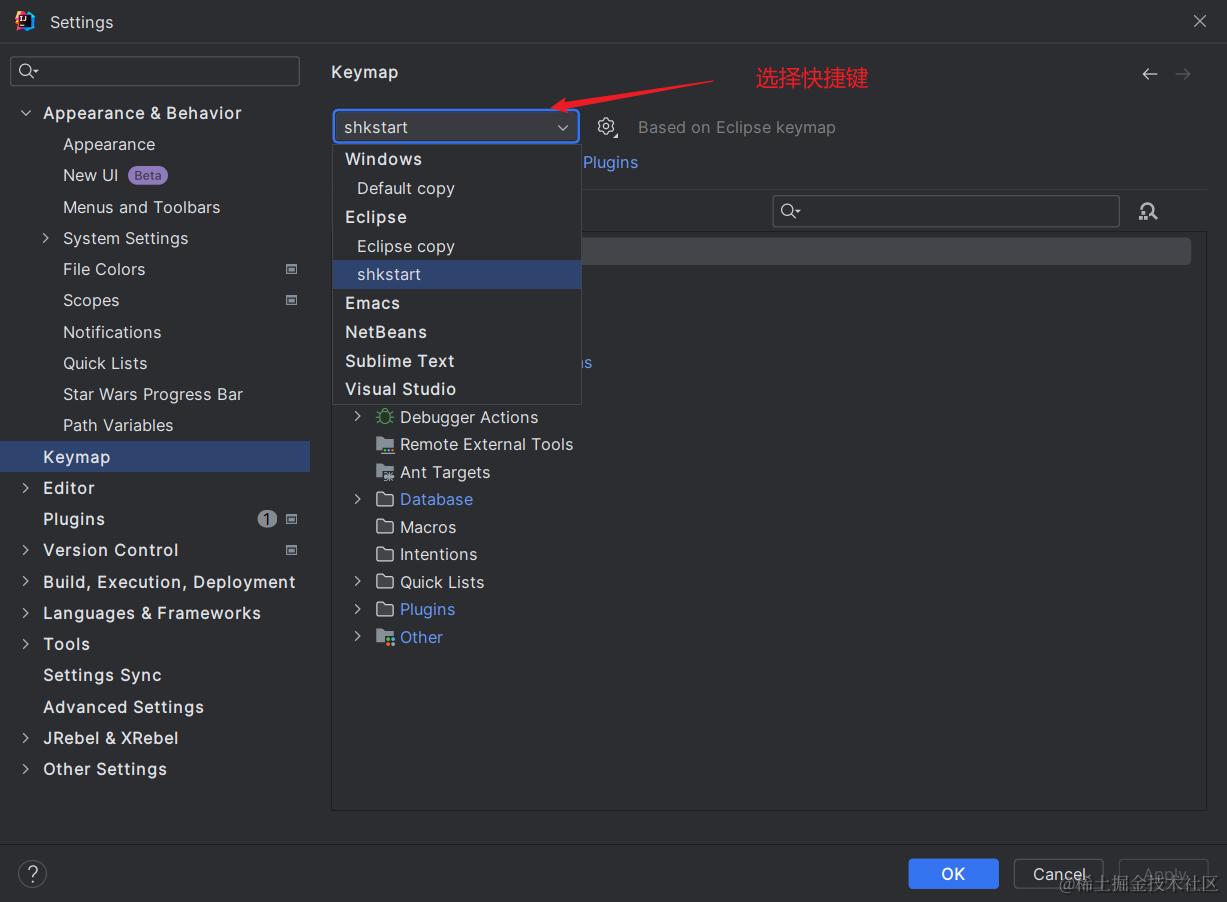Choose Emacs keymap from list
The width and height of the screenshot is (1227, 902).
pyautogui.click(x=457, y=303)
